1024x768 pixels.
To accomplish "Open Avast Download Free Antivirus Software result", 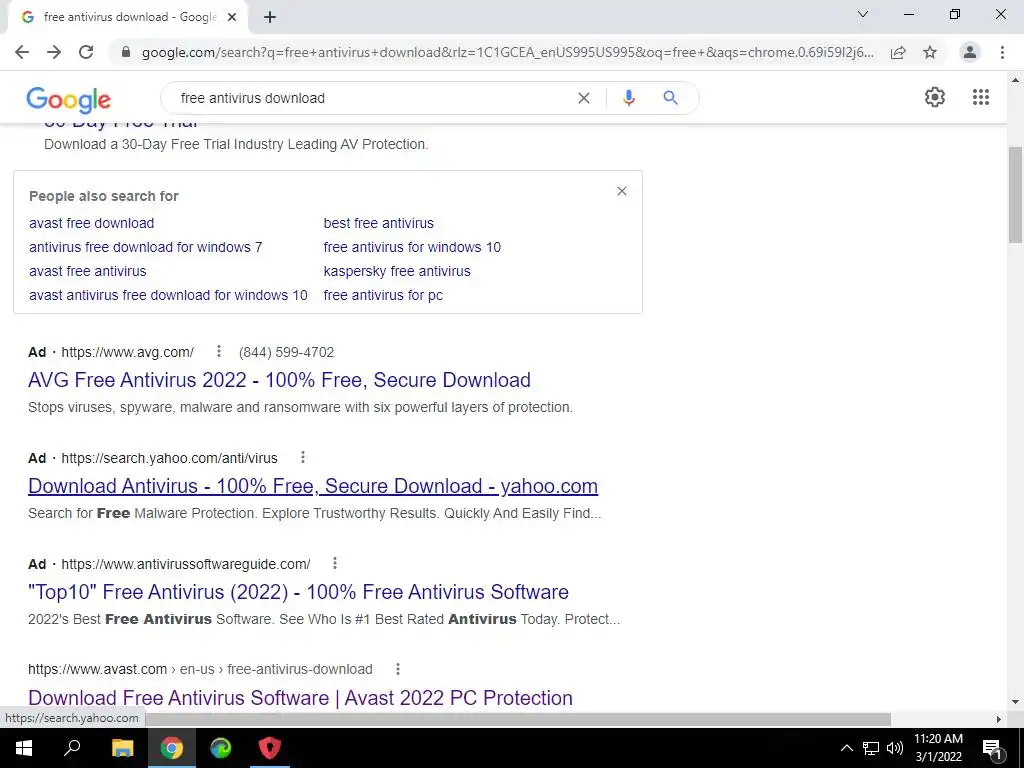I will pyautogui.click(x=300, y=697).
